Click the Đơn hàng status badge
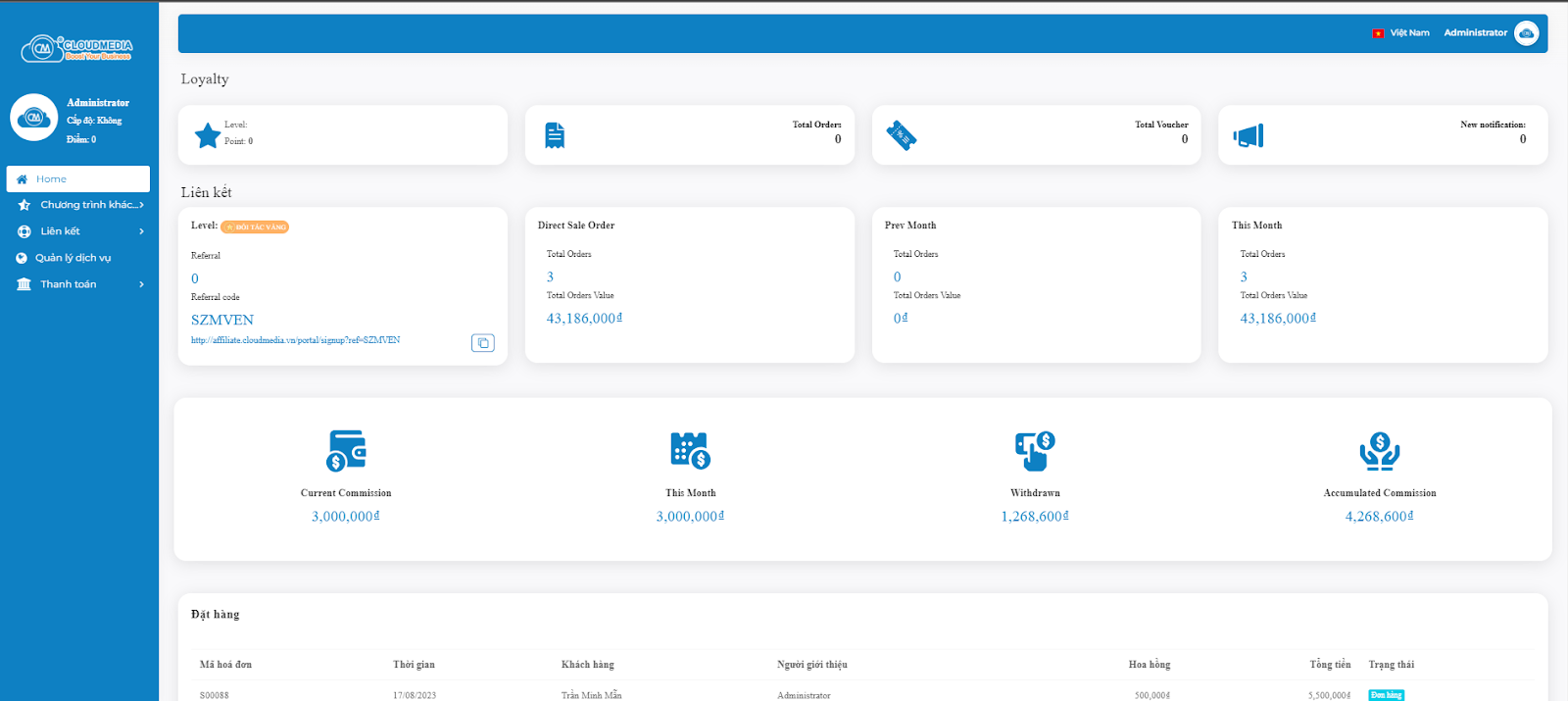This screenshot has height=701, width=1568. [1386, 695]
